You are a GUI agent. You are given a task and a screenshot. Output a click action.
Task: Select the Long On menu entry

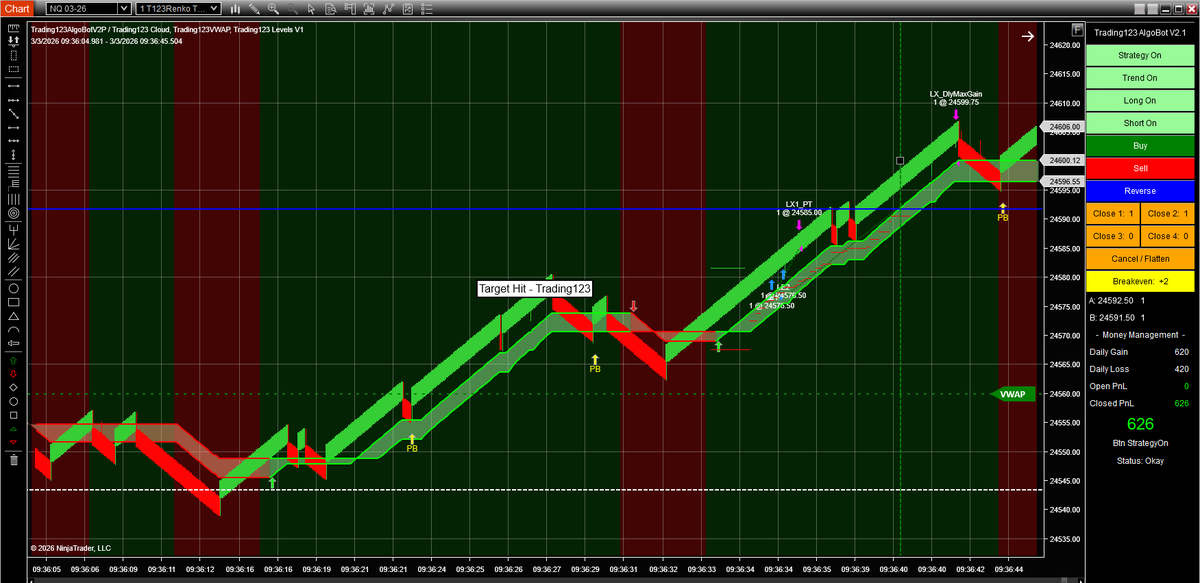tap(1139, 100)
